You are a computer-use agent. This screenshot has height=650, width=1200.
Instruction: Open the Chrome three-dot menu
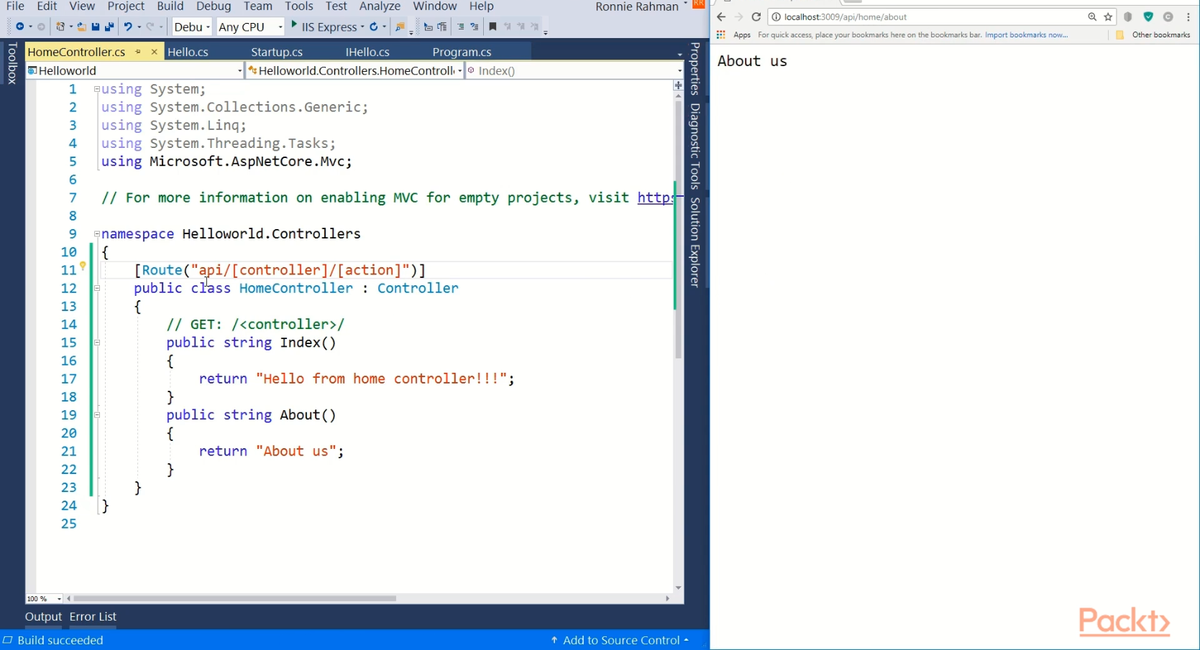tap(1188, 17)
